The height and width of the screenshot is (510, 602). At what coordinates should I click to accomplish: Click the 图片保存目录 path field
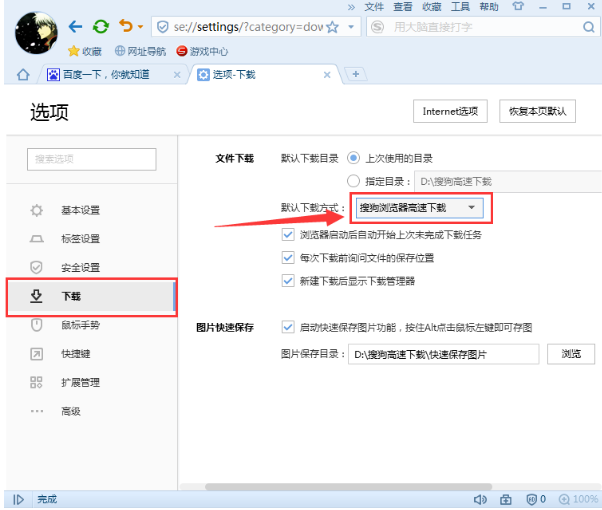click(443, 354)
